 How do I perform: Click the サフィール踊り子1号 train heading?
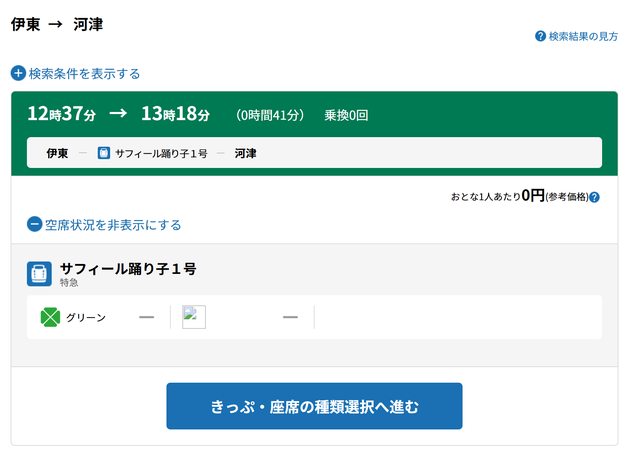point(128,268)
